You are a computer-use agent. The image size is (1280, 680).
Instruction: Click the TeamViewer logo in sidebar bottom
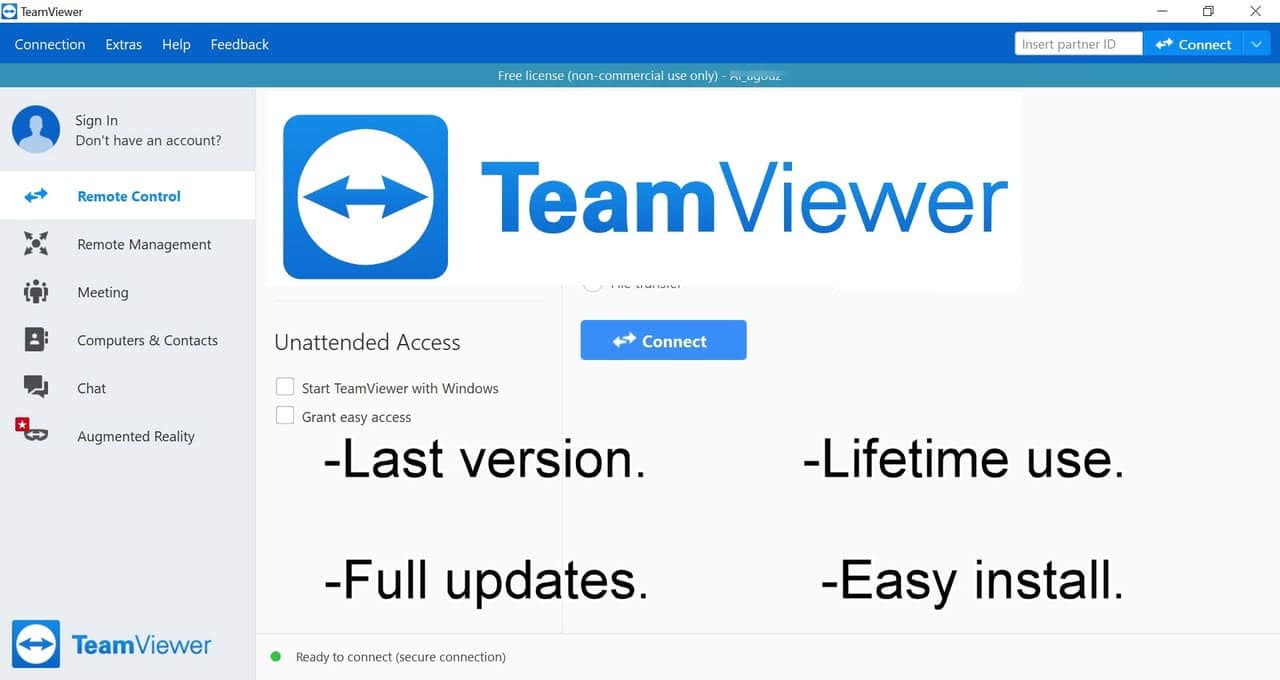pos(112,645)
